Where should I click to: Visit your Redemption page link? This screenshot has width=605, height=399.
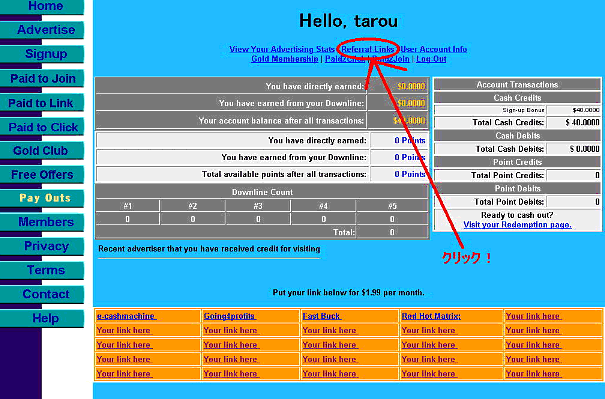coord(517,225)
